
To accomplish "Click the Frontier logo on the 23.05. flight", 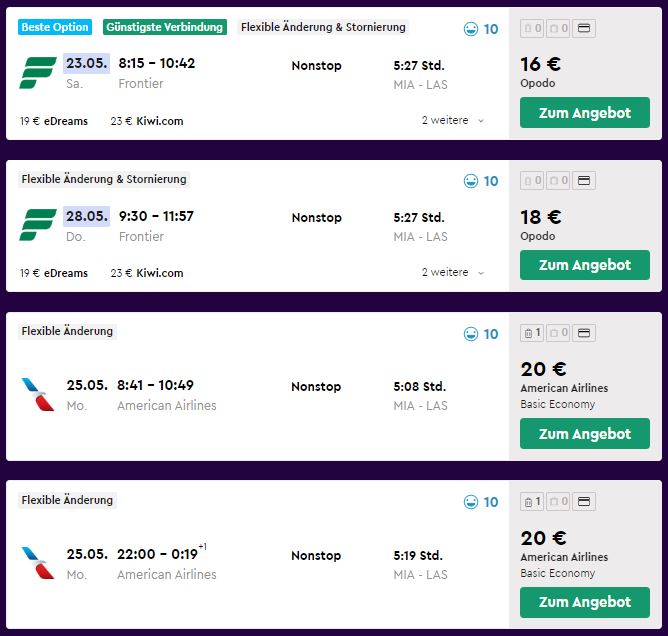I will click(38, 73).
